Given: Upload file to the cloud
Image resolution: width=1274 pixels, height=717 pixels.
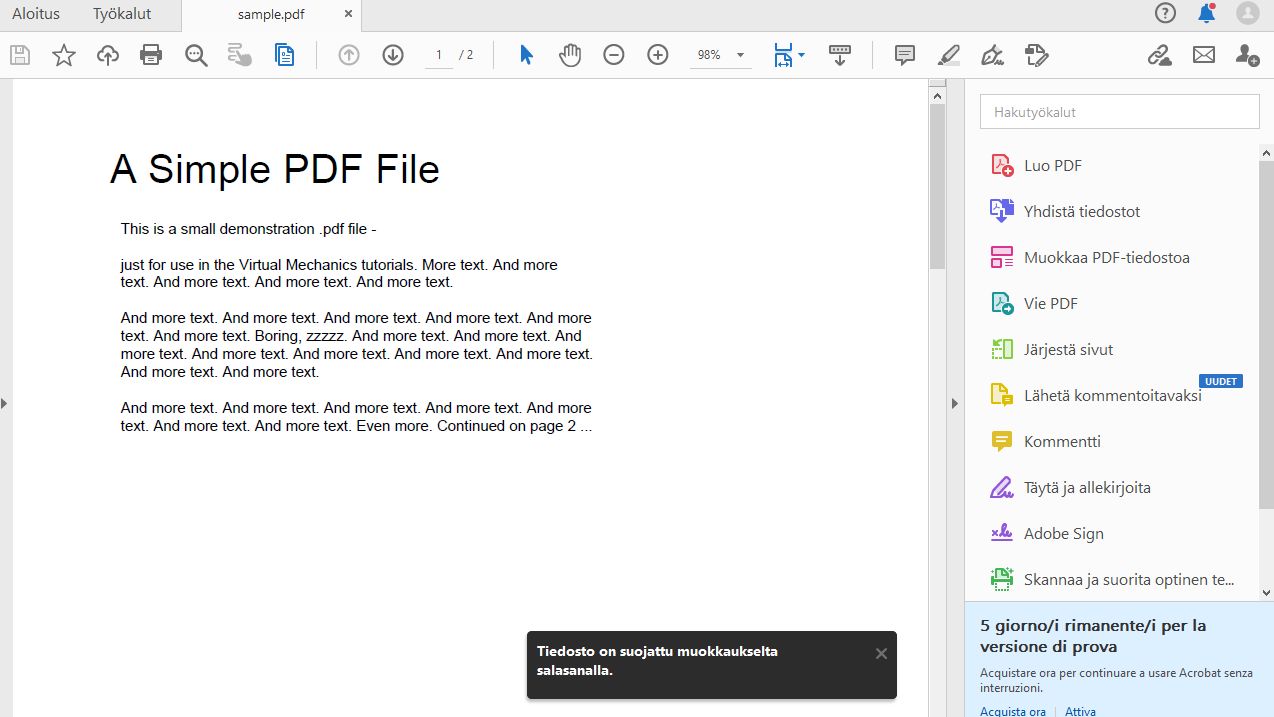Looking at the screenshot, I should click(x=107, y=55).
